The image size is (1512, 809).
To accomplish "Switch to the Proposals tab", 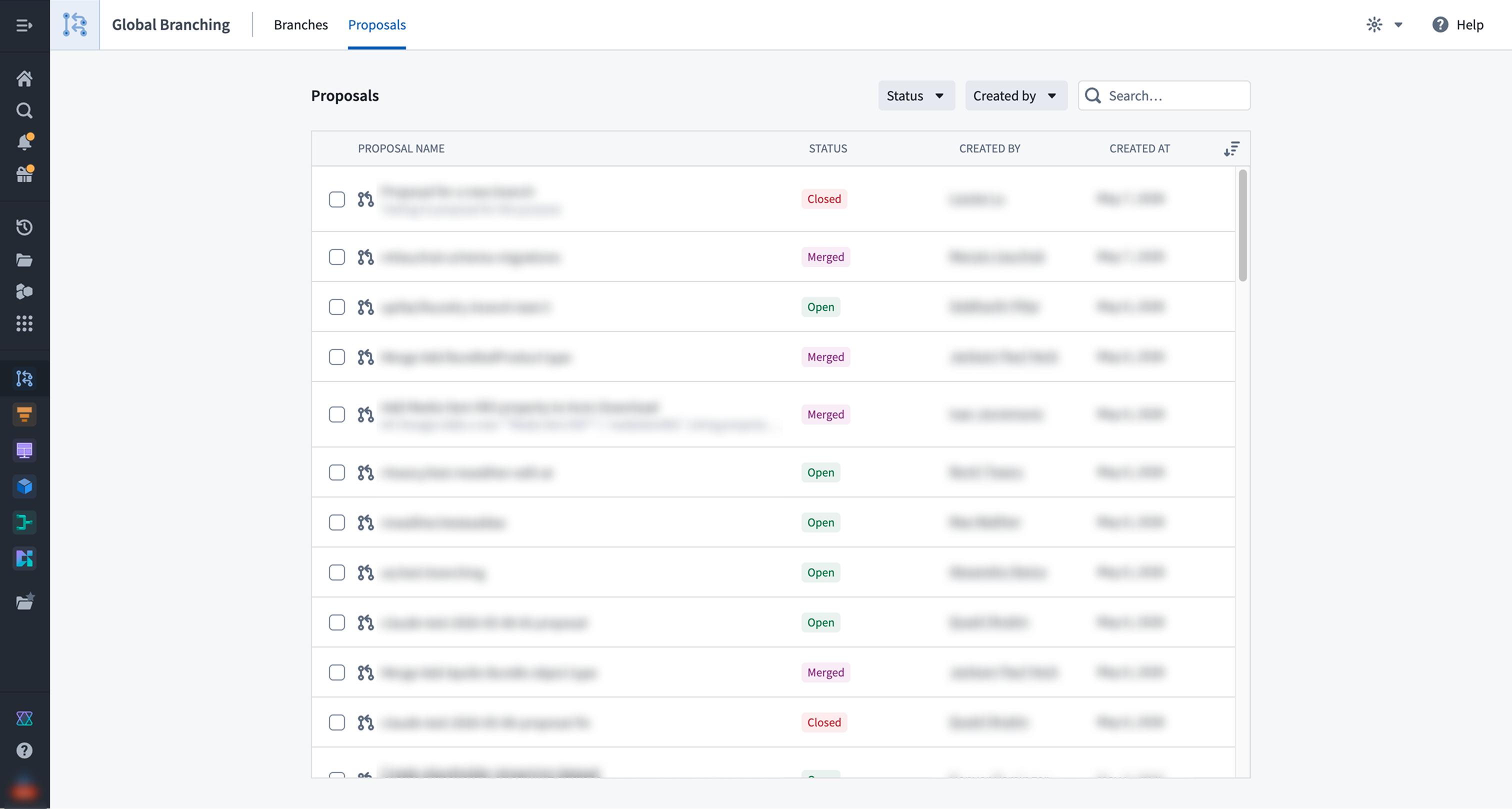I will coord(377,24).
